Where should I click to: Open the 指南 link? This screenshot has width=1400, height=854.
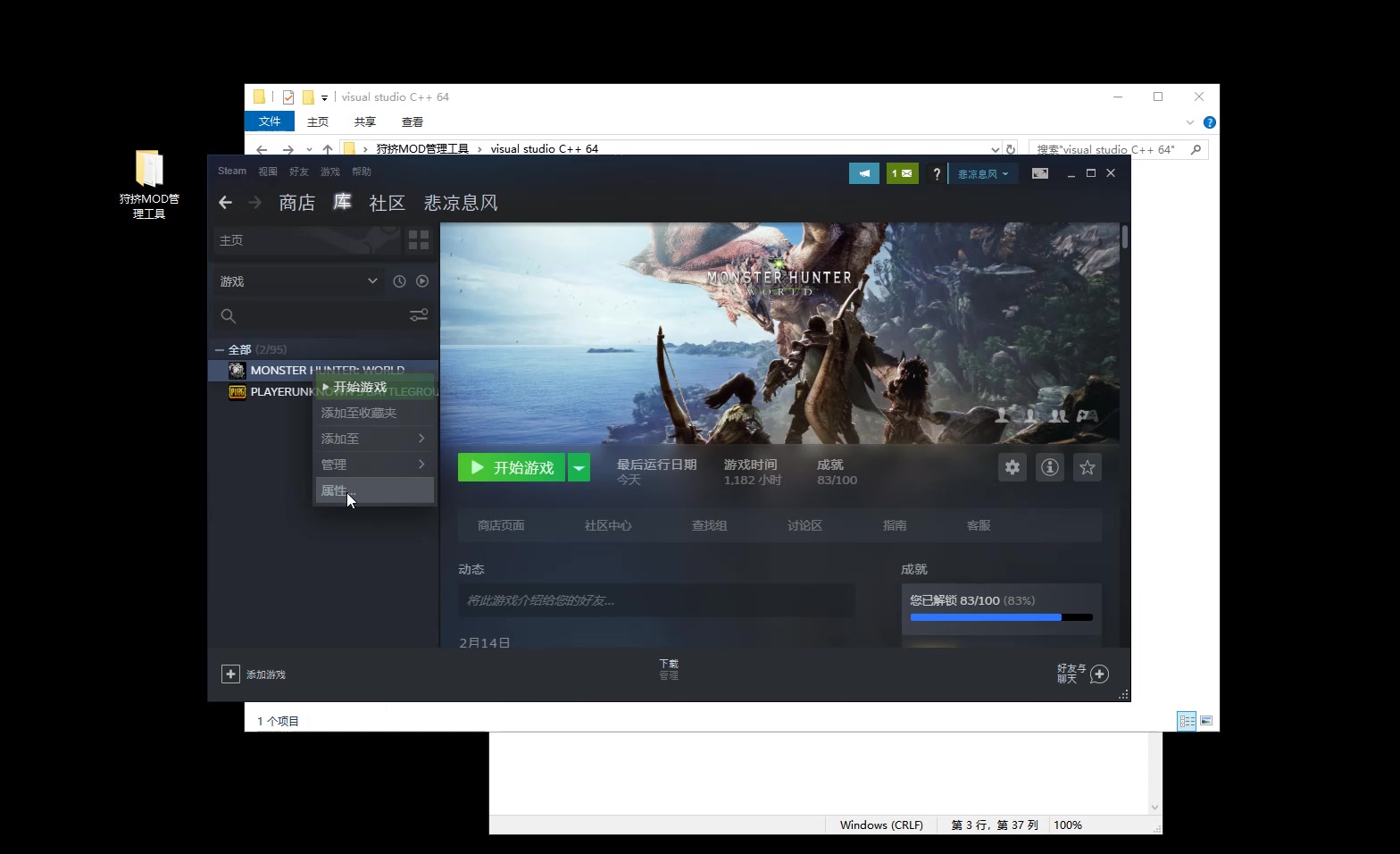pyautogui.click(x=895, y=525)
